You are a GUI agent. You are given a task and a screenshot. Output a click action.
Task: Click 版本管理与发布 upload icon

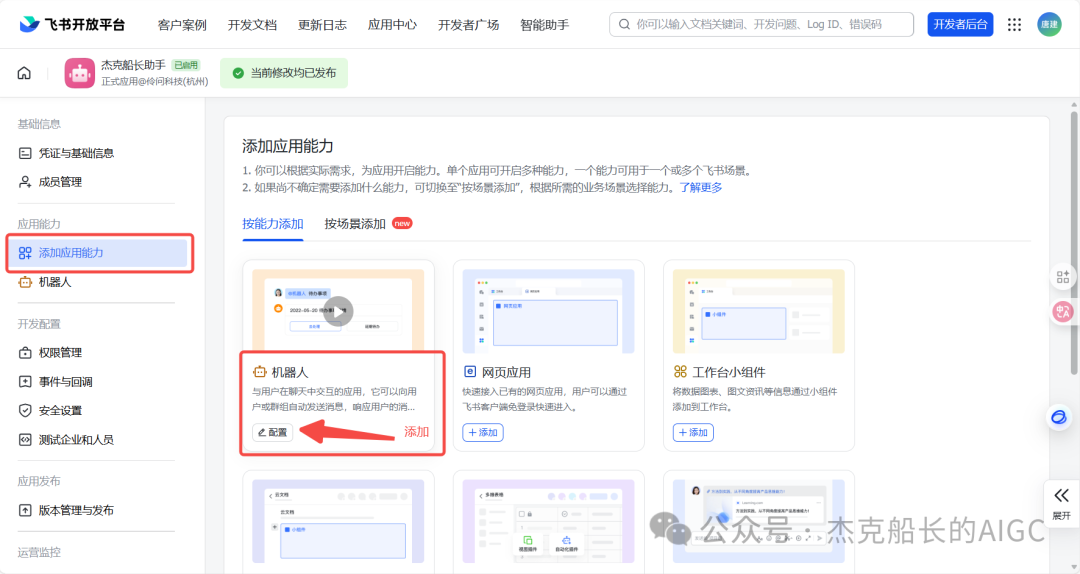pyautogui.click(x=25, y=511)
